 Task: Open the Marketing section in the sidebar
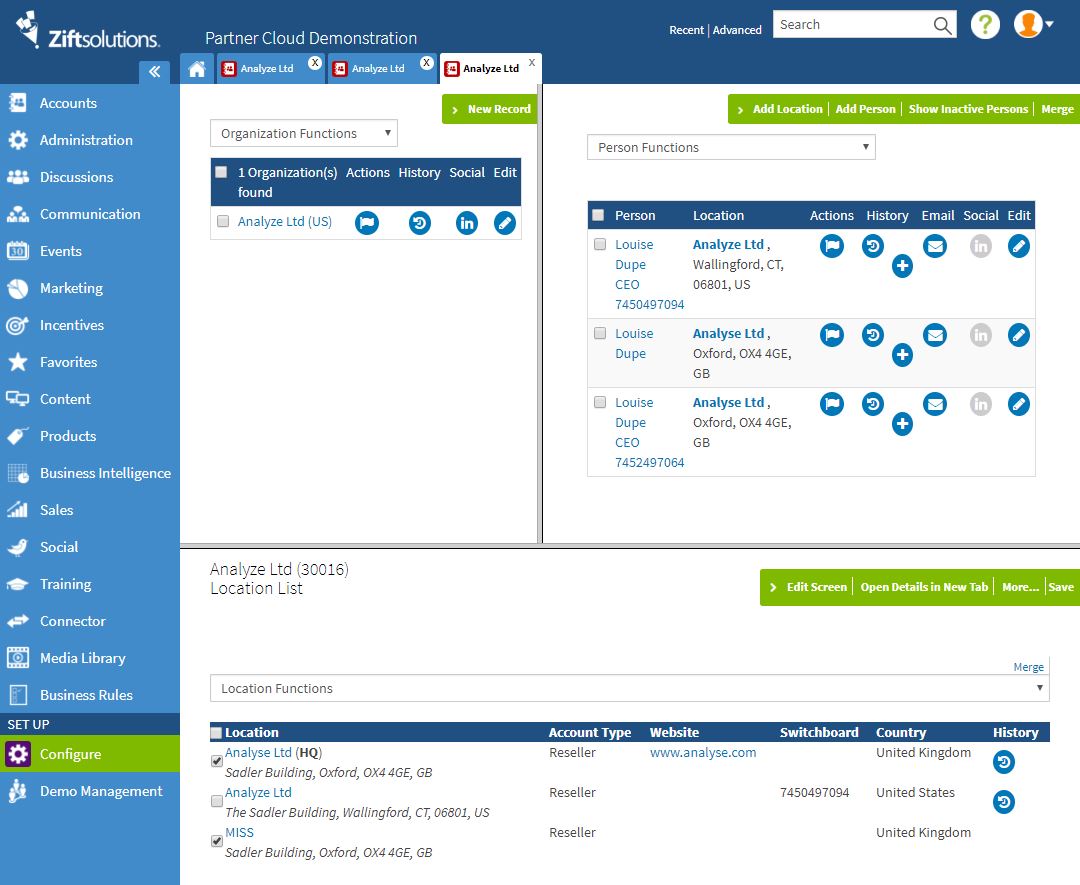coord(70,288)
